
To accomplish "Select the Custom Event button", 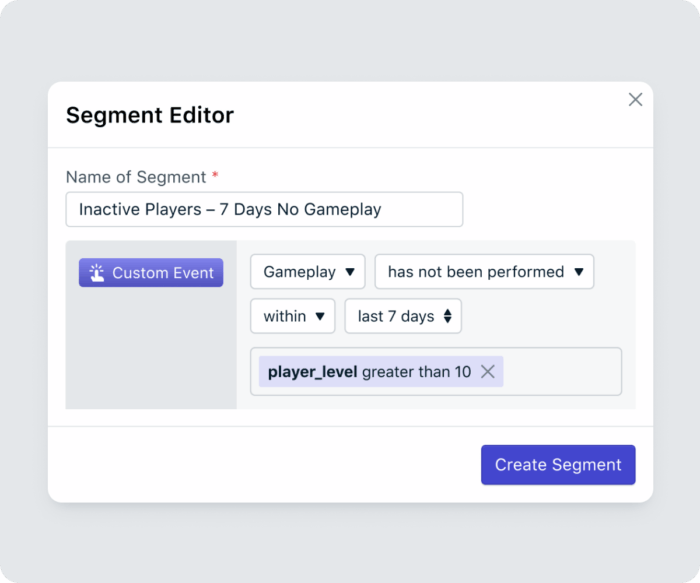I will tap(151, 273).
